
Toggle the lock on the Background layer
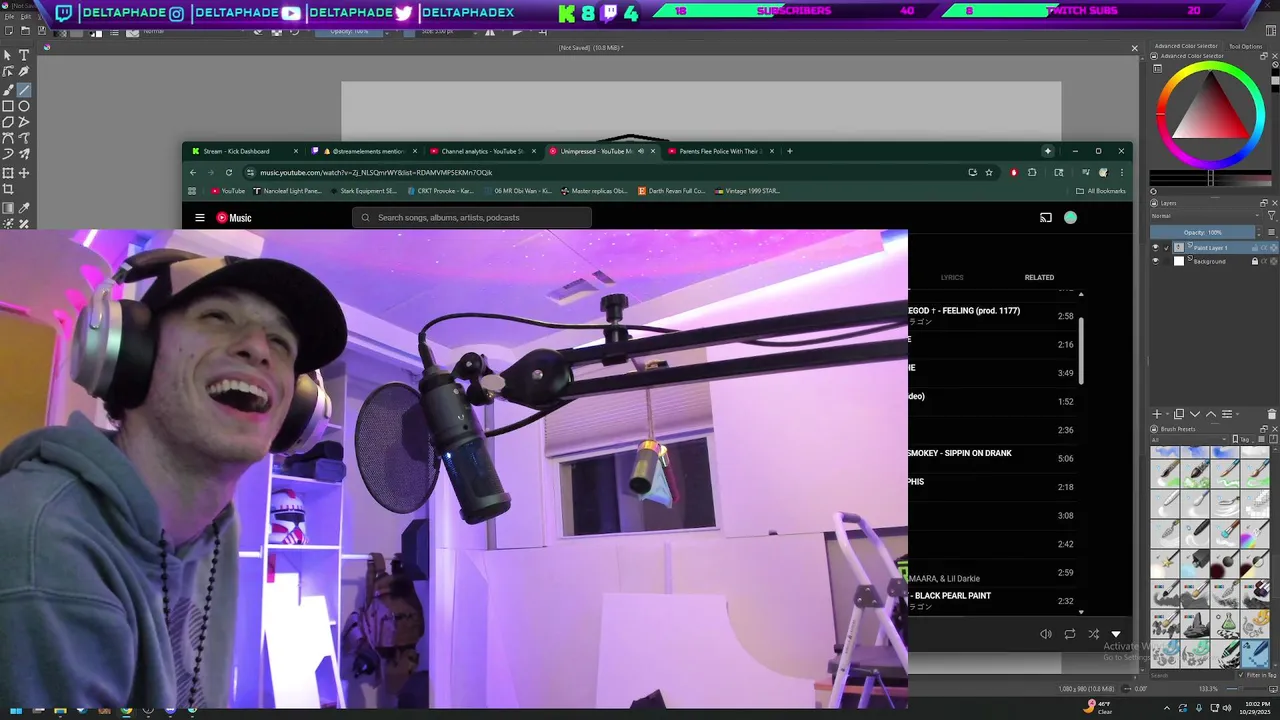coord(1254,261)
